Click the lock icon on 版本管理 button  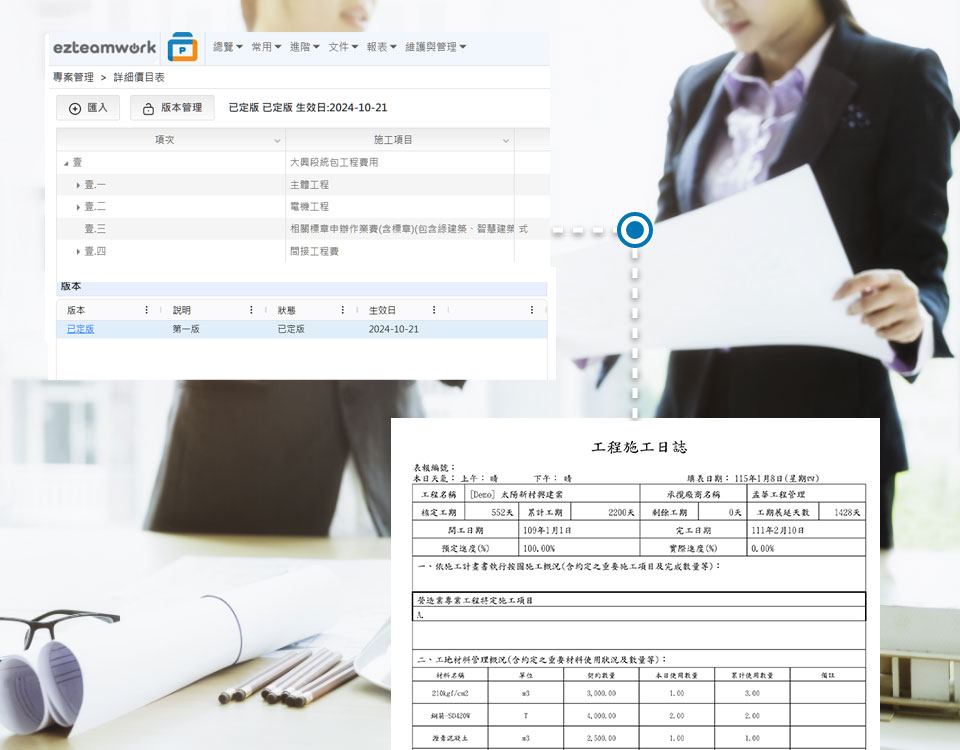148,107
